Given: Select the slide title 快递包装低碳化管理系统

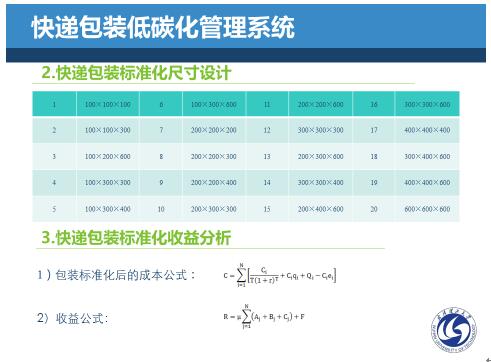Looking at the screenshot, I should 163,27.
